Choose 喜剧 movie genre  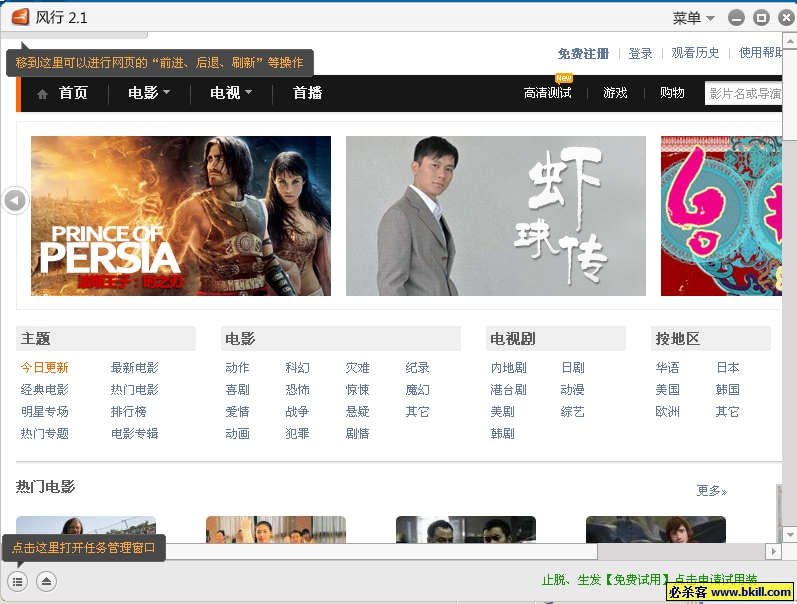237,389
